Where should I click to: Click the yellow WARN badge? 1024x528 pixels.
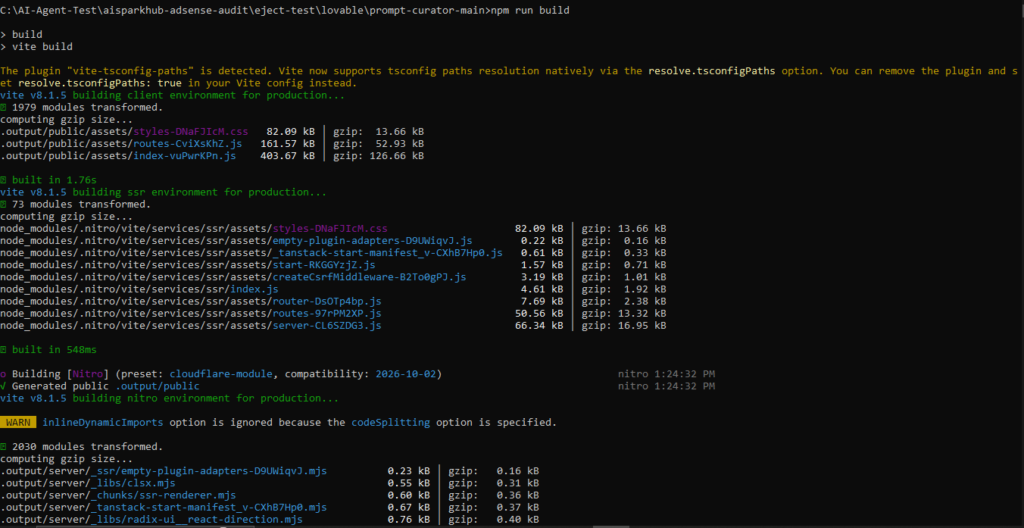point(18,422)
